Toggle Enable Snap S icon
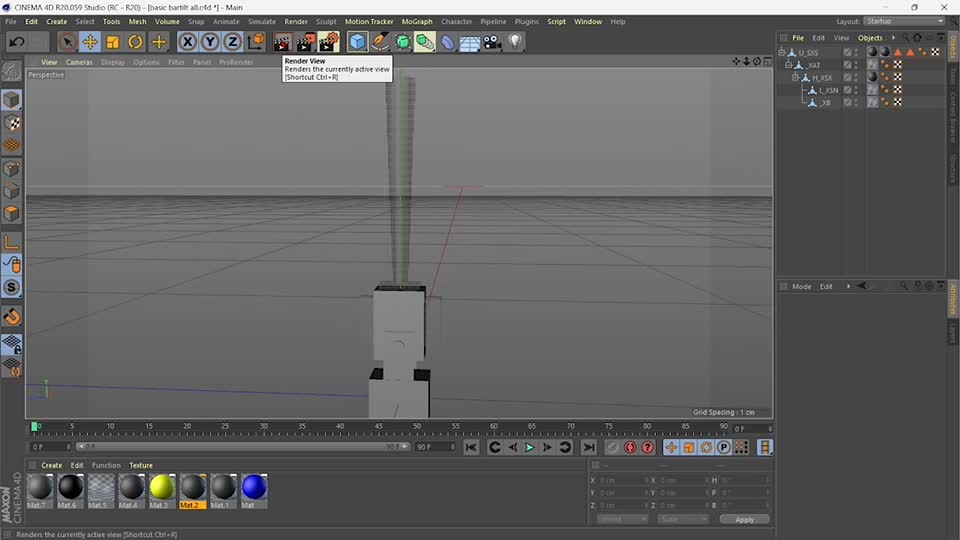The height and width of the screenshot is (540, 960). [x=11, y=287]
